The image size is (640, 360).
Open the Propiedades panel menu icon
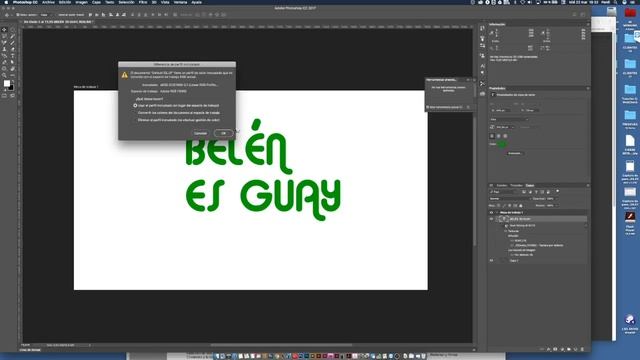pyautogui.click(x=588, y=88)
